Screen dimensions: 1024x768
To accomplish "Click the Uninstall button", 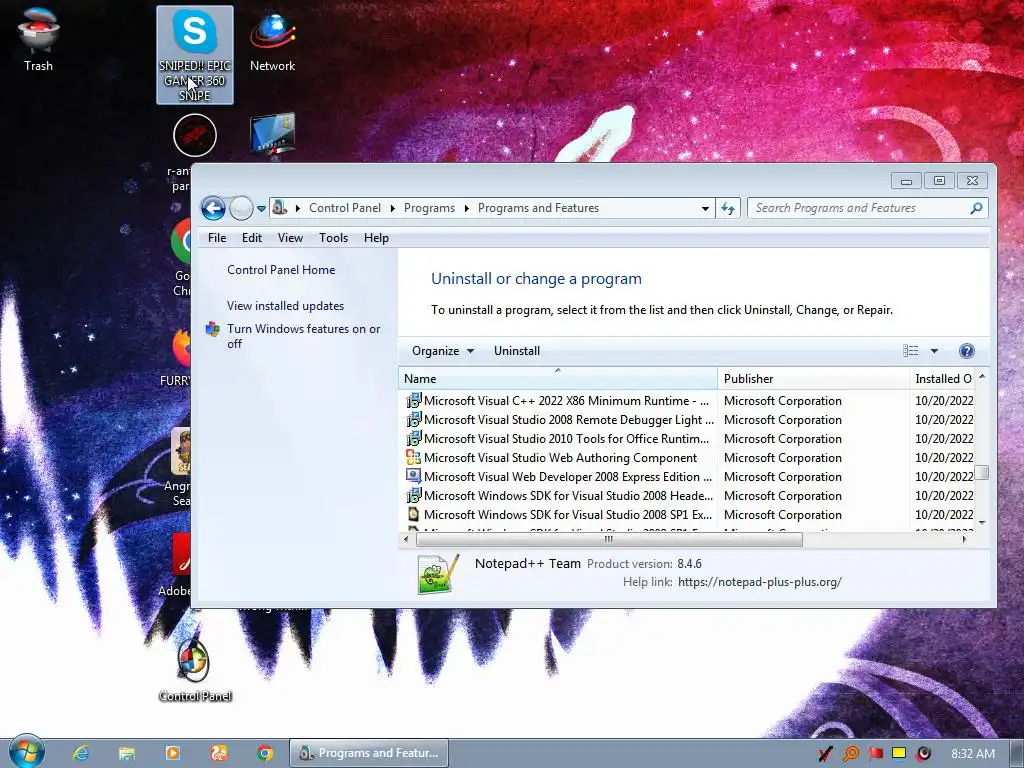I will pos(517,351).
